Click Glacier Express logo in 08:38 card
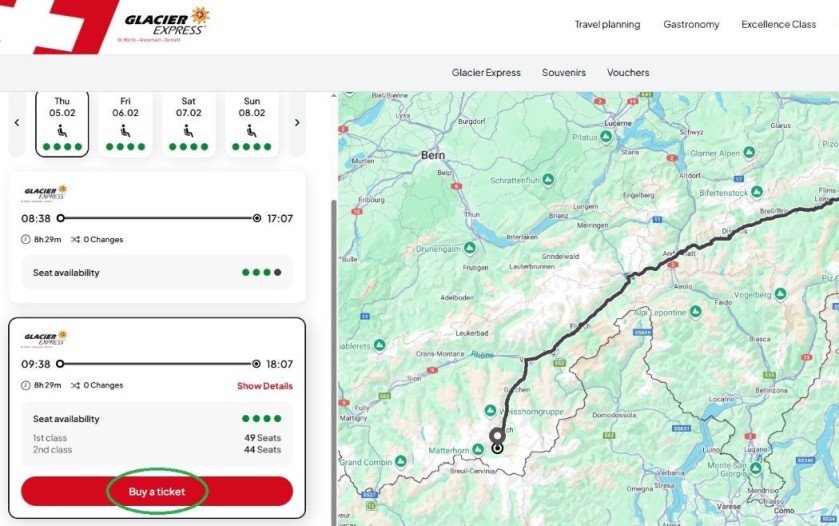The height and width of the screenshot is (526, 839). pos(45,193)
